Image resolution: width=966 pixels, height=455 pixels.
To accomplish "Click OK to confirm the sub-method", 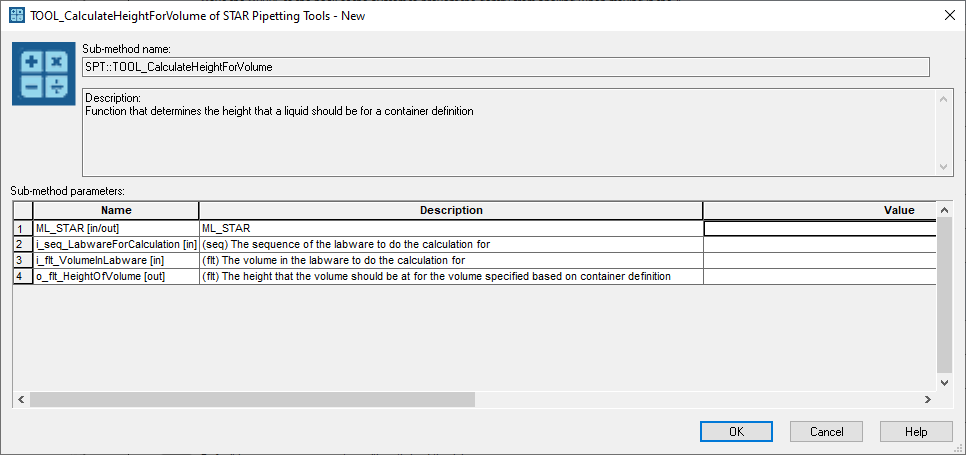I will point(736,432).
